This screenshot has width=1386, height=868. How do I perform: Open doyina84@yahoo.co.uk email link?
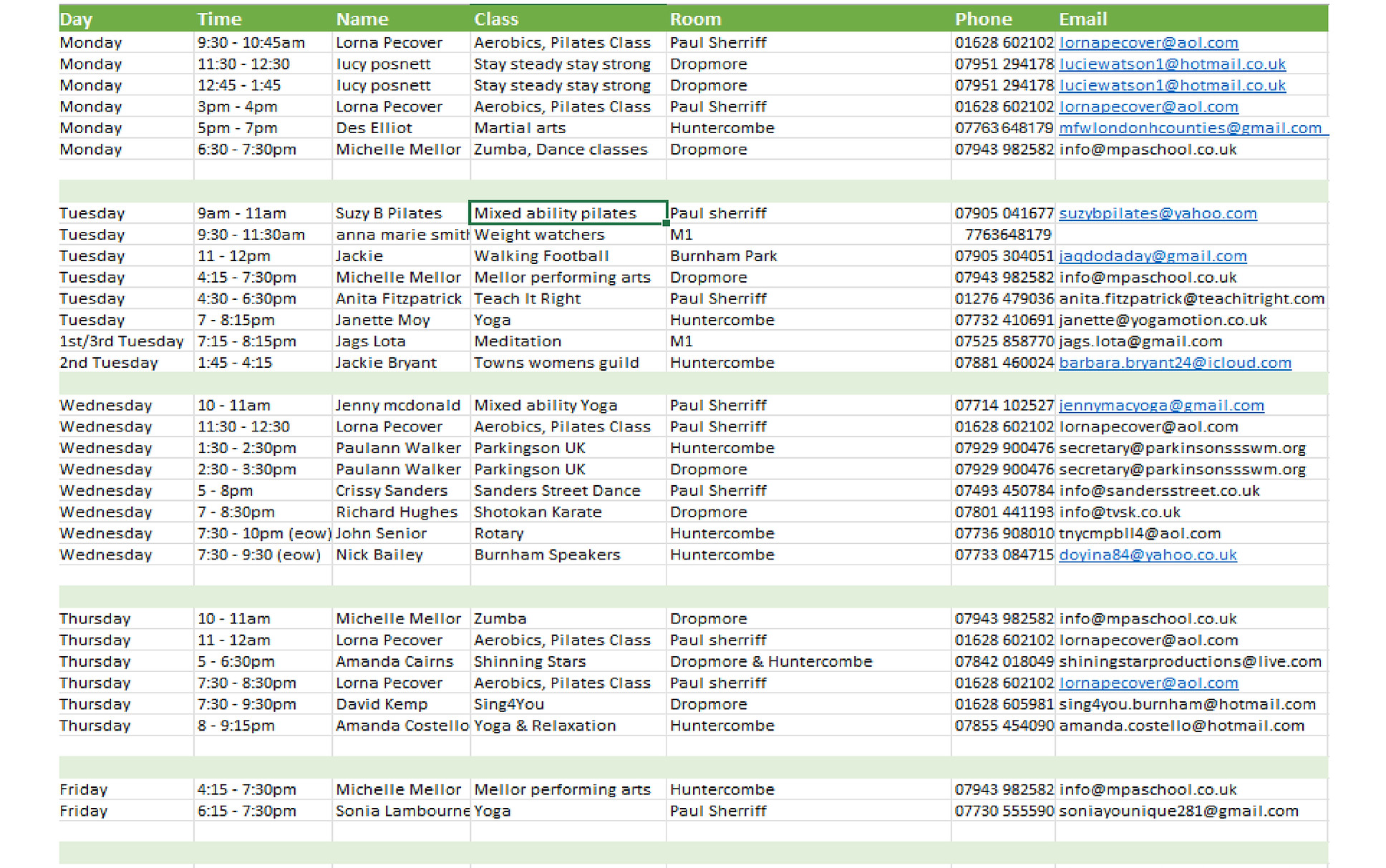click(1148, 555)
